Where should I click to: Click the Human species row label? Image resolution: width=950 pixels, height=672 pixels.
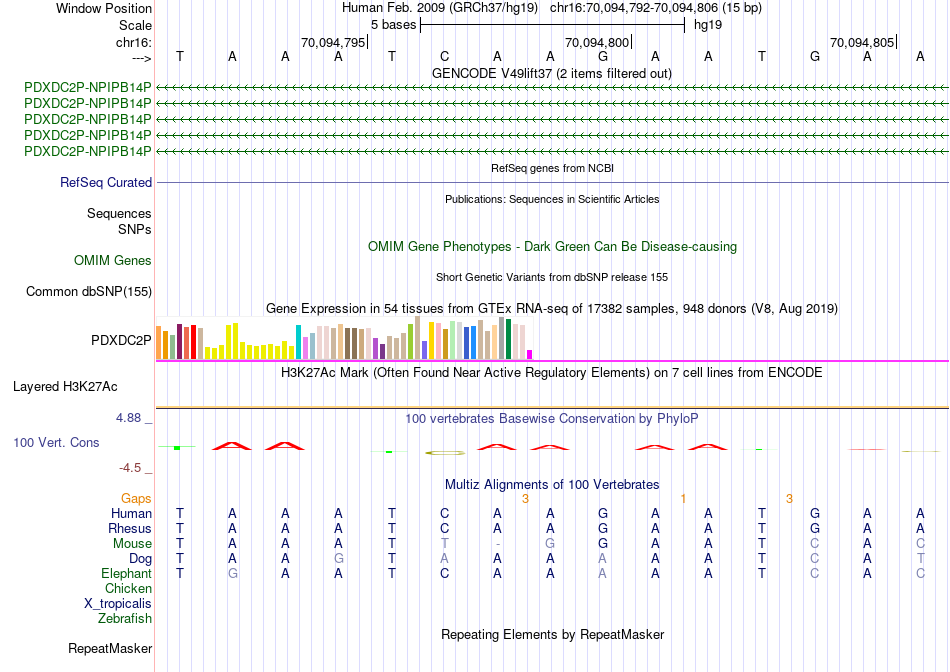tap(131, 513)
